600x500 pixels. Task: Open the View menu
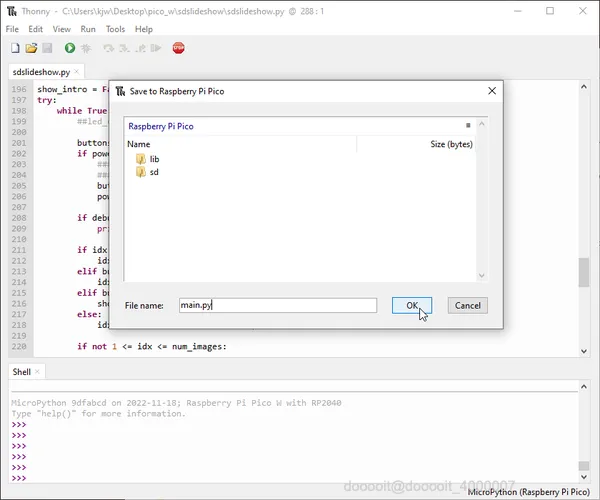click(x=61, y=29)
